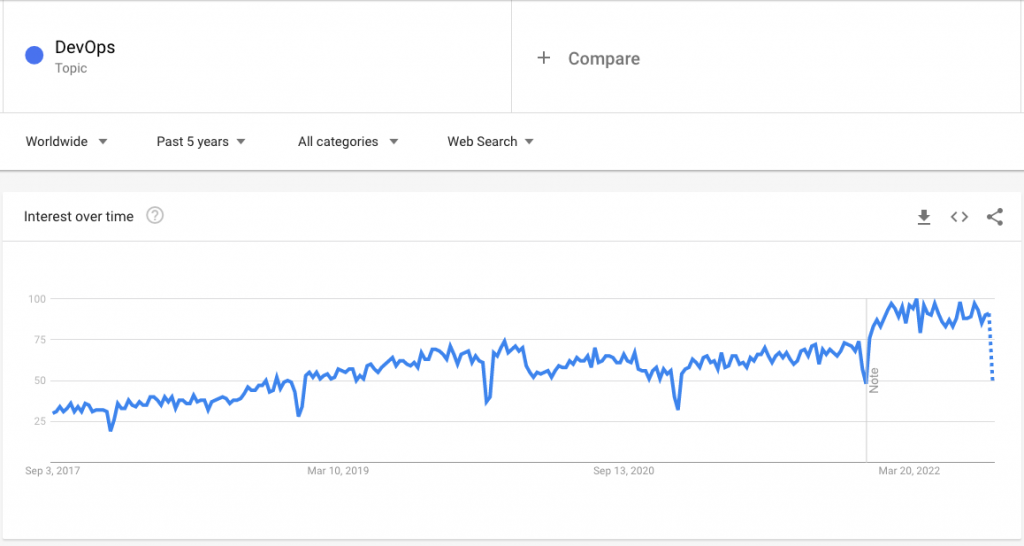Add a comparison term via Compare

(x=603, y=59)
